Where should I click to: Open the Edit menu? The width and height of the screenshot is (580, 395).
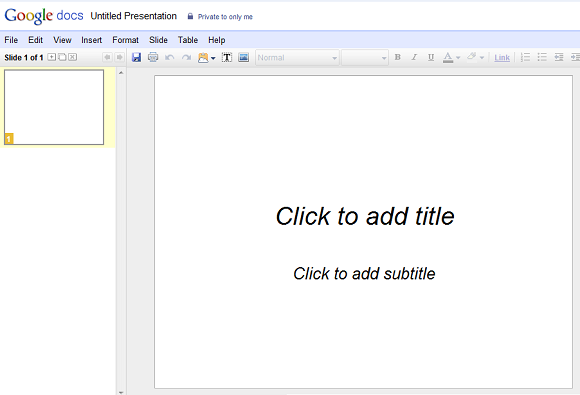[36, 40]
